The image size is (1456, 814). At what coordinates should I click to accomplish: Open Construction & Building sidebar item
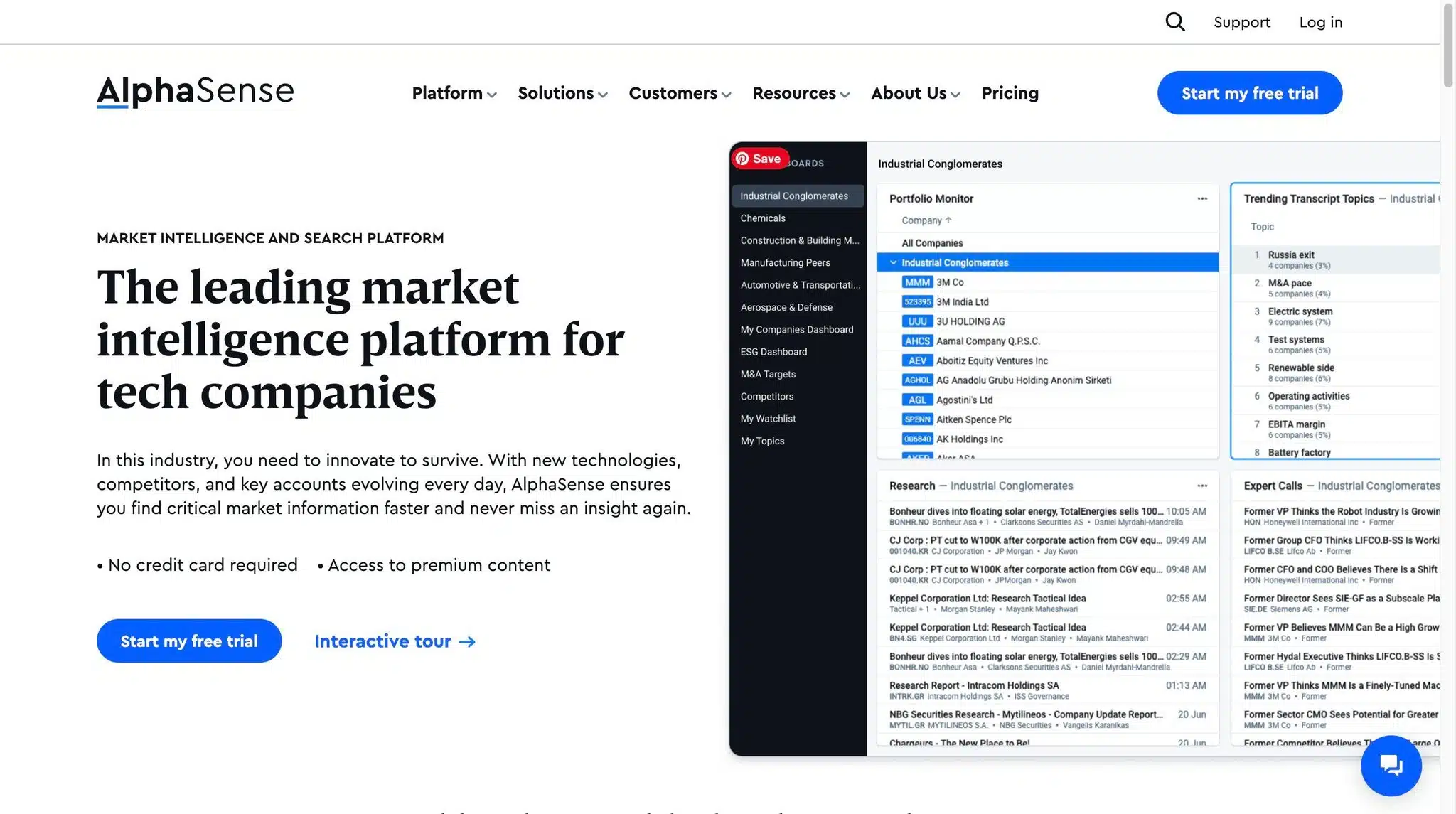pos(799,240)
